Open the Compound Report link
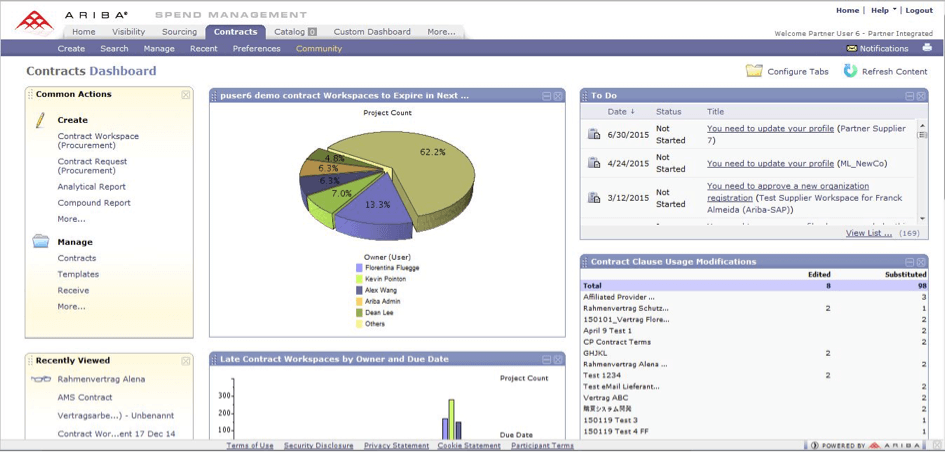Image resolution: width=945 pixels, height=452 pixels. click(x=94, y=203)
